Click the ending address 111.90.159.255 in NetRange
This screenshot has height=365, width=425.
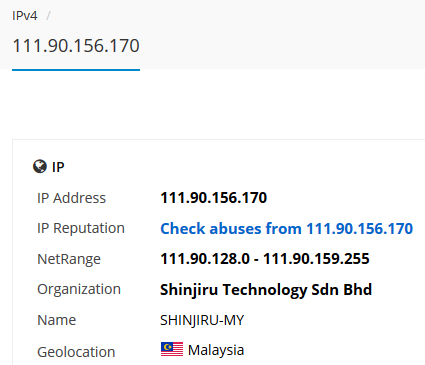pos(316,259)
